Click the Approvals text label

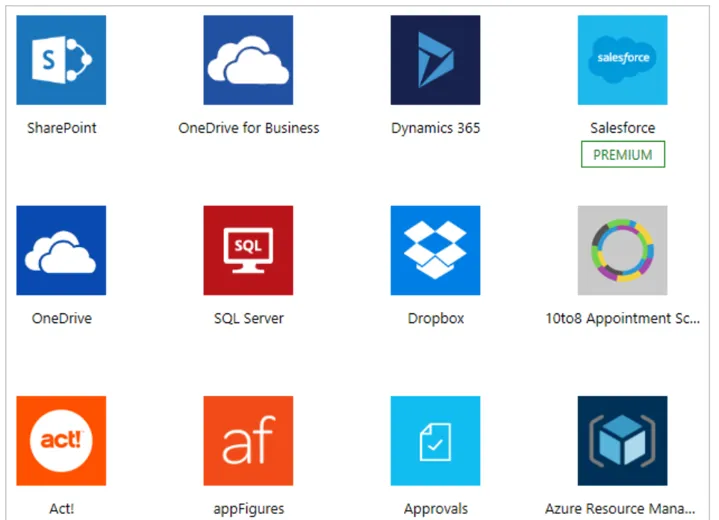click(x=436, y=509)
